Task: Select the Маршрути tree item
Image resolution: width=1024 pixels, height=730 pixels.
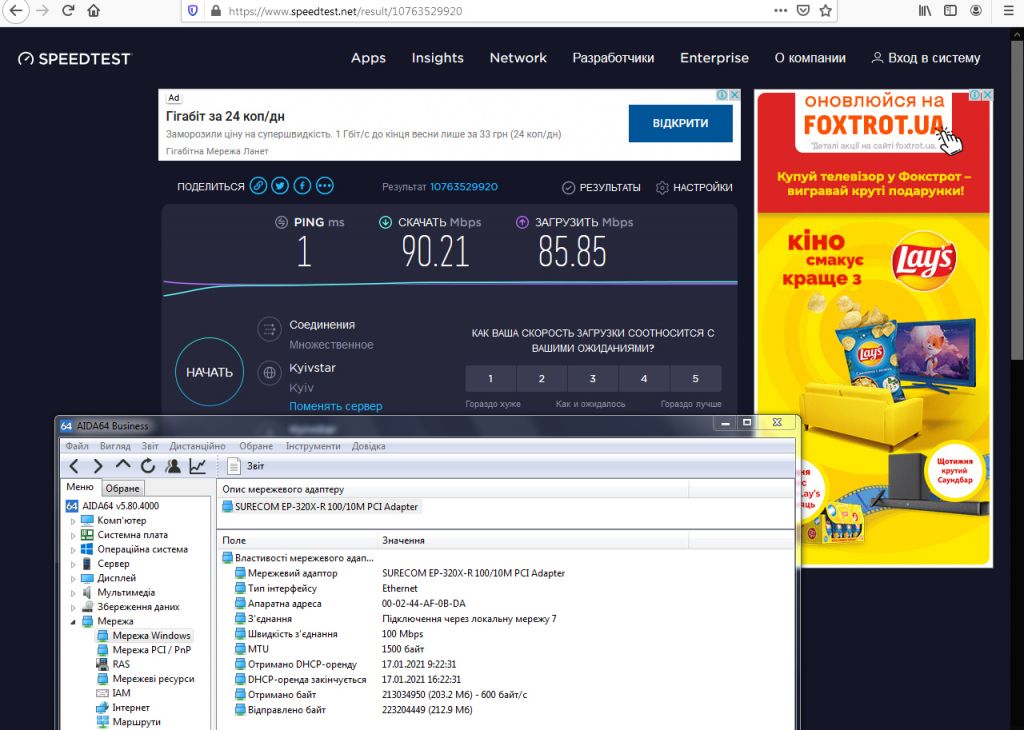Action: coord(129,722)
